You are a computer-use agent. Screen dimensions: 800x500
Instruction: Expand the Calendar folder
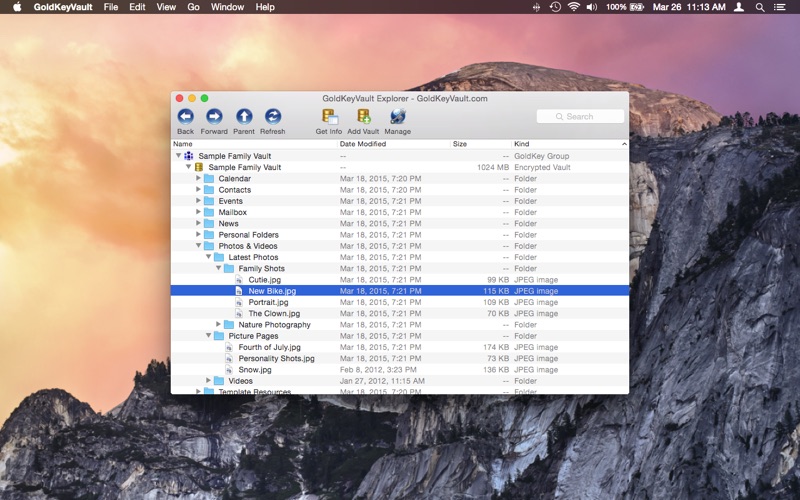pos(198,178)
